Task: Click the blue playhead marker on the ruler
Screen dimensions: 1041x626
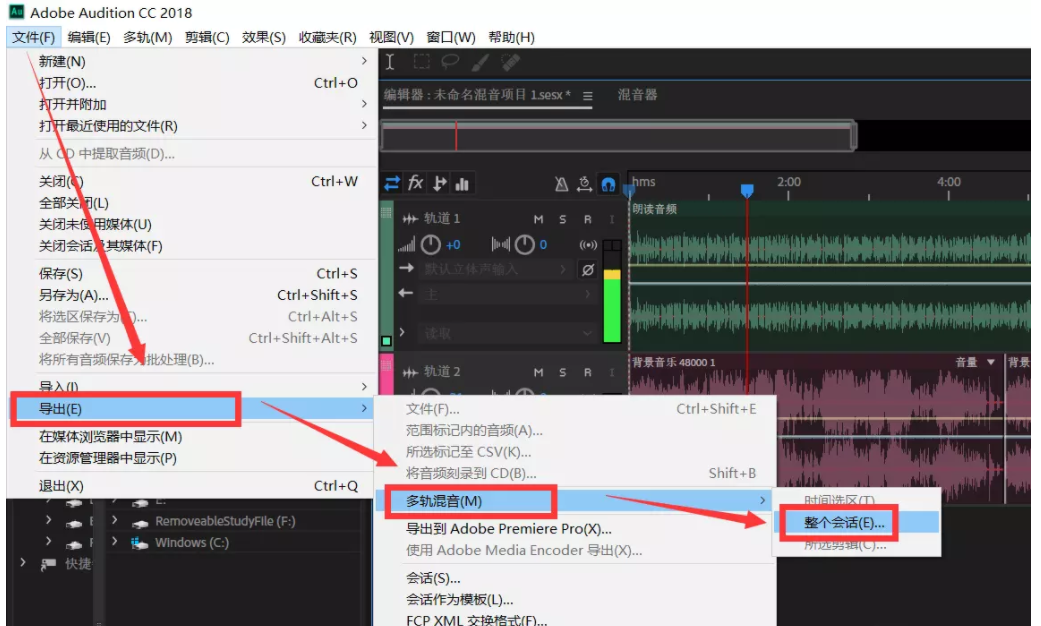Action: click(747, 191)
